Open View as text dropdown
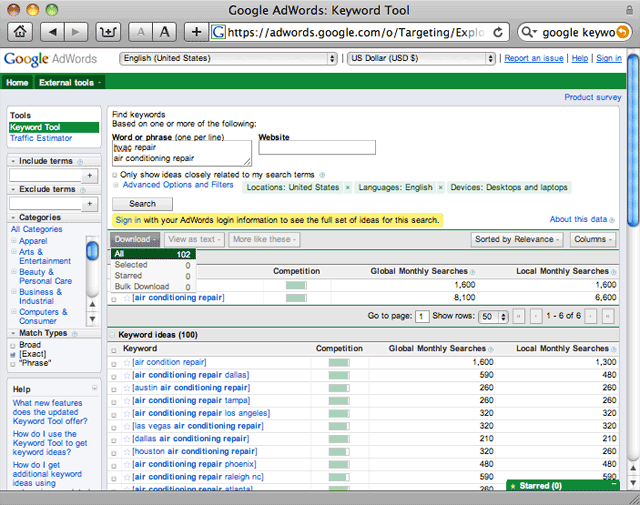 pyautogui.click(x=194, y=239)
